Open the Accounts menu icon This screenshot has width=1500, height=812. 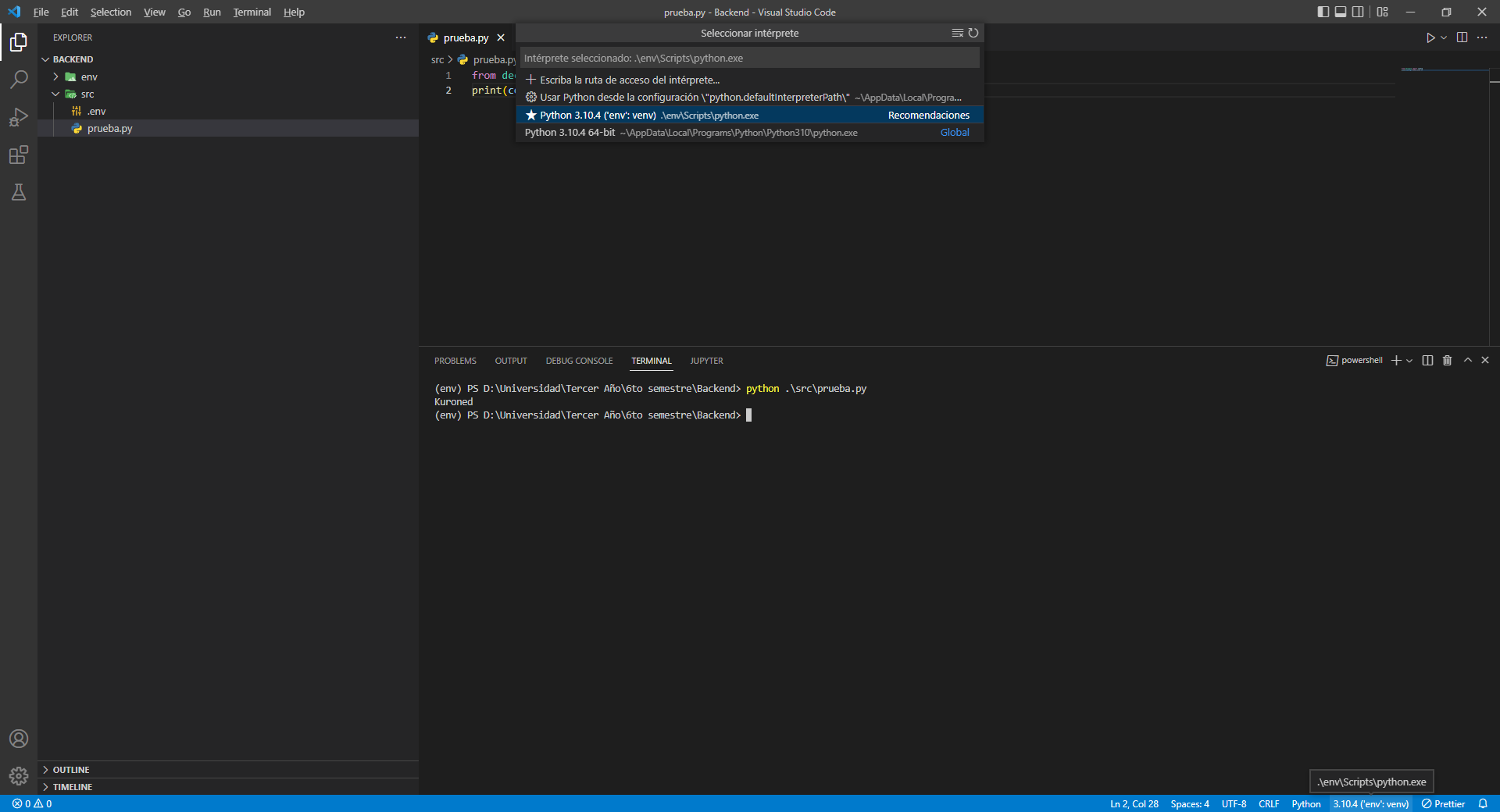(x=19, y=739)
